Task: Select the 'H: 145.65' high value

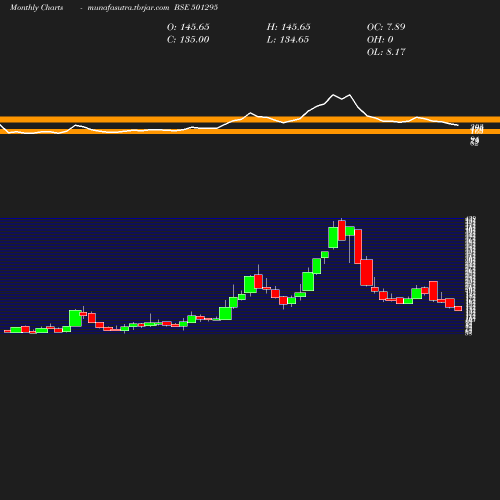Action: [x=288, y=27]
